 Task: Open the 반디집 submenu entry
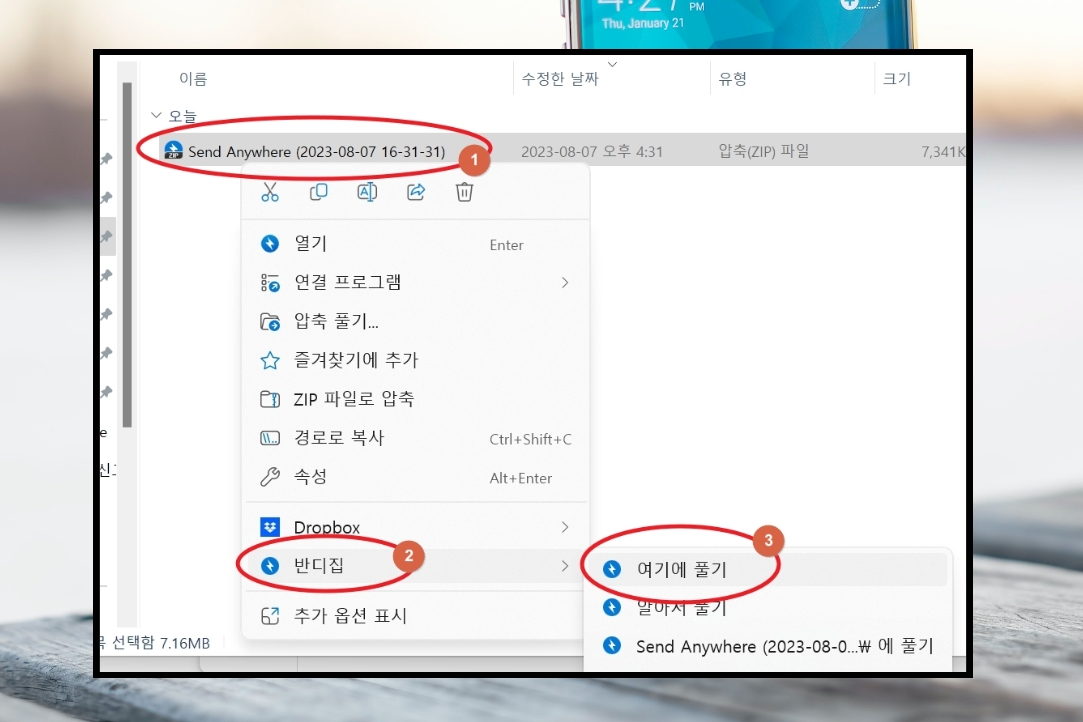pyautogui.click(x=416, y=566)
